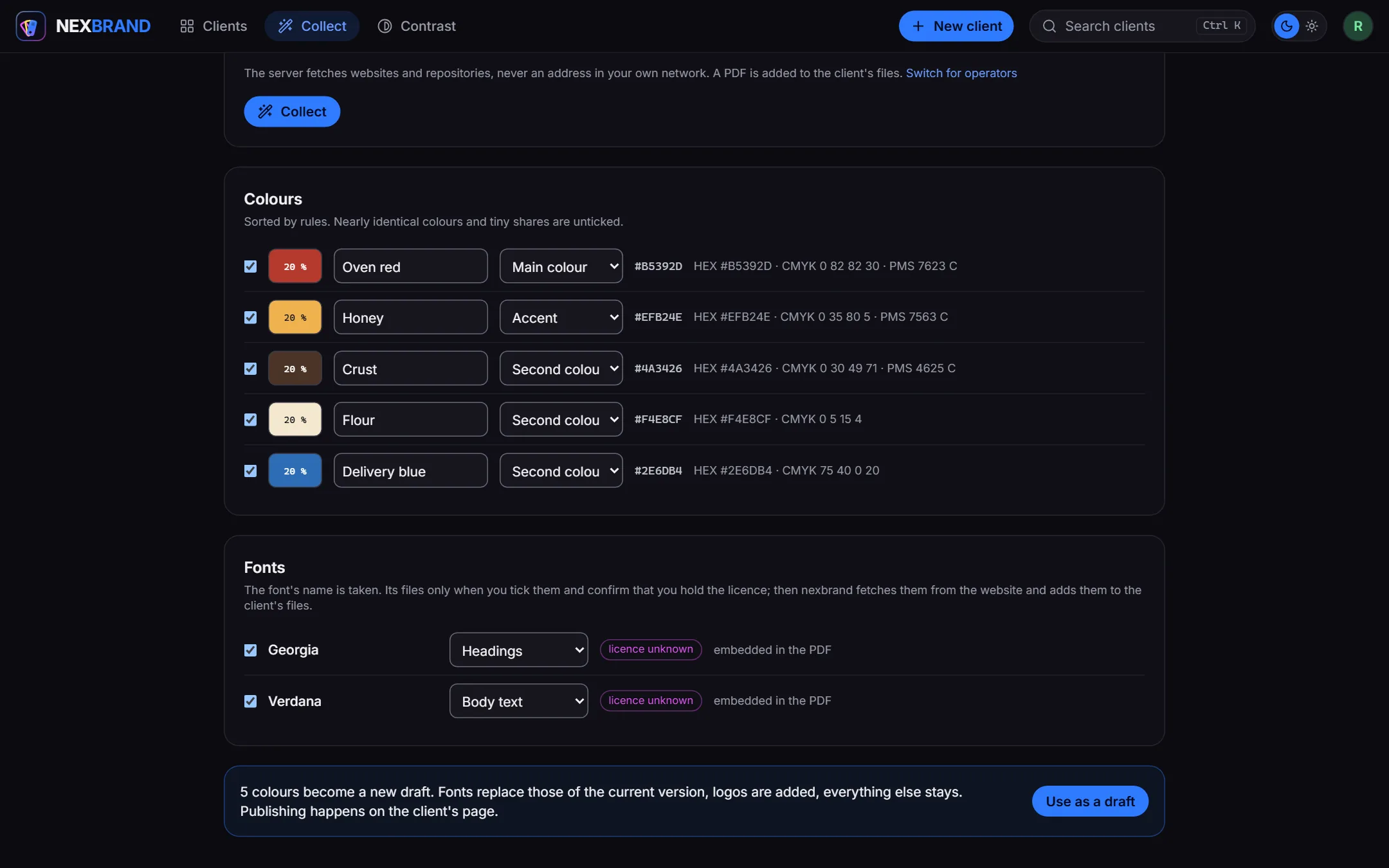Click the blue Collect button
Viewport: 1389px width, 868px height.
click(x=292, y=111)
